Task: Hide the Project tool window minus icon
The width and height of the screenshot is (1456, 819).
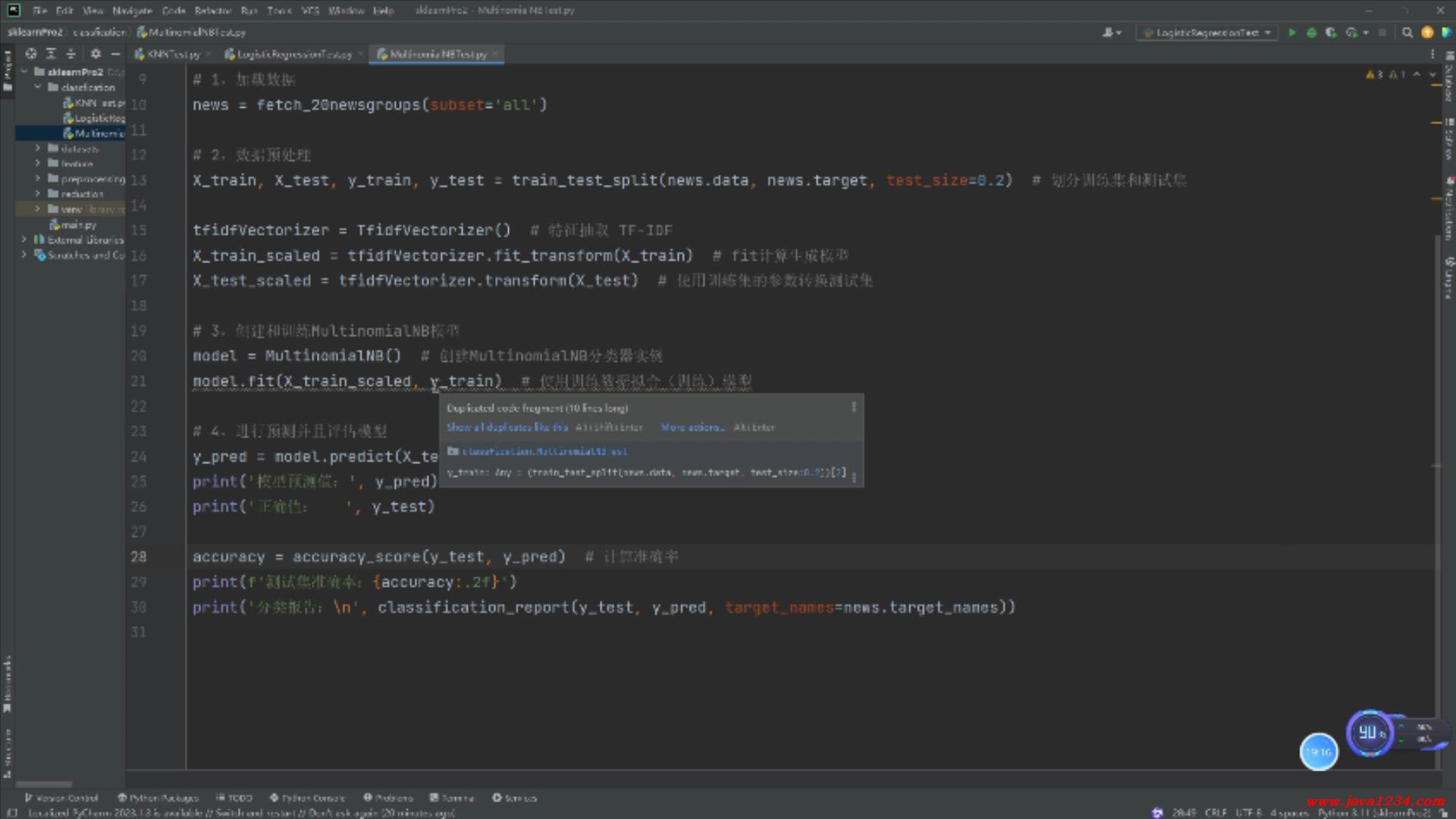Action: point(115,54)
